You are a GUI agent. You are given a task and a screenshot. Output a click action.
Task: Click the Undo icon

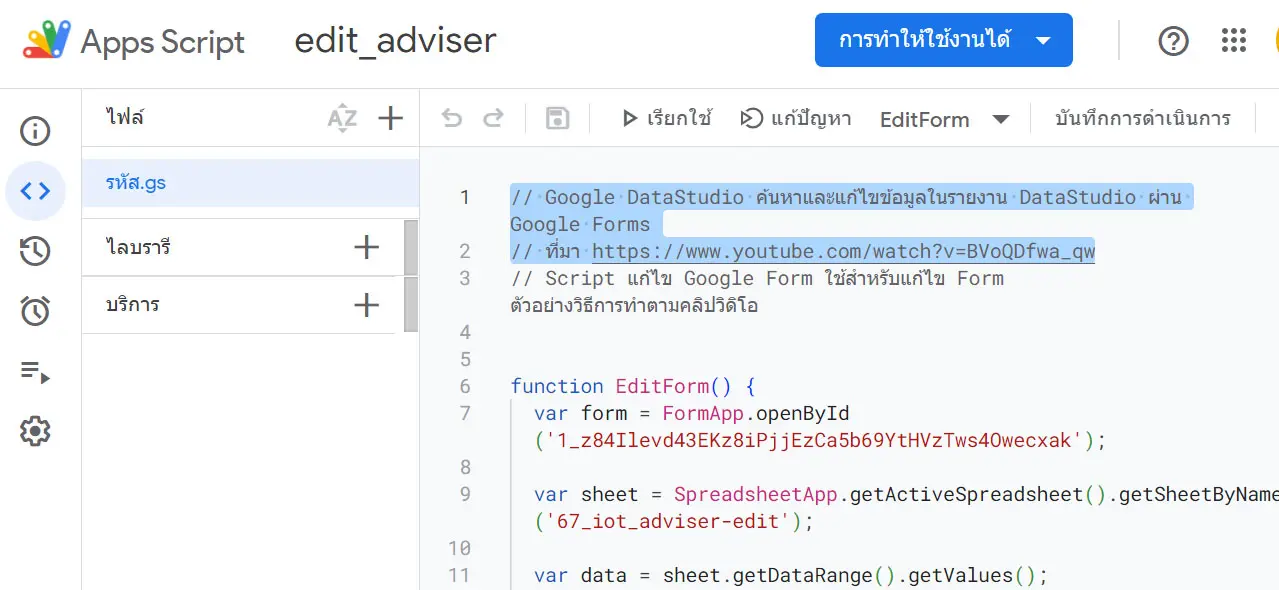pyautogui.click(x=450, y=117)
